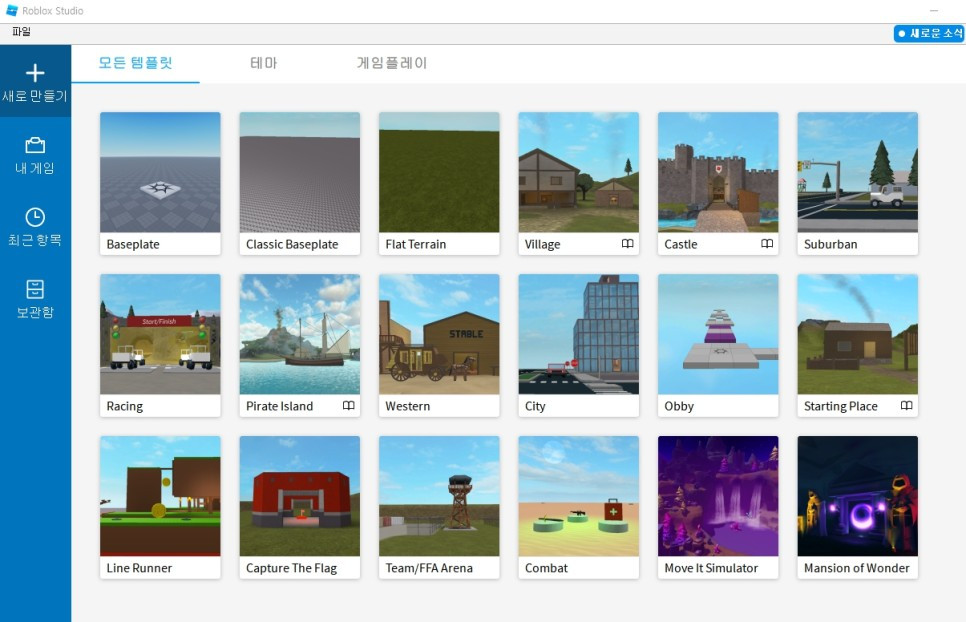Screen dimensions: 966x622
Task: Click the 'Classic Baseplate' label text
Action: (x=292, y=244)
